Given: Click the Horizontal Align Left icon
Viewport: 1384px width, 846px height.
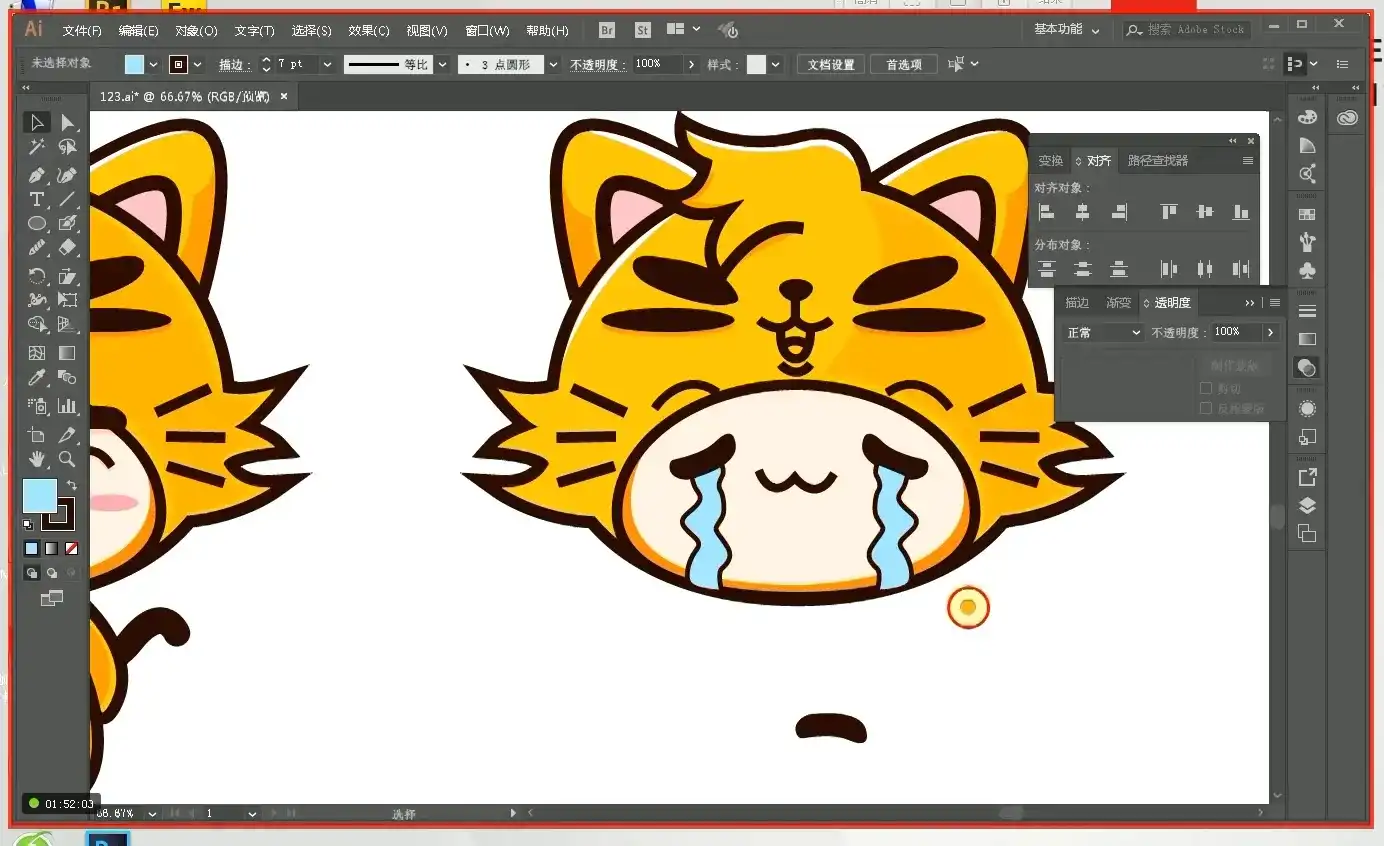Looking at the screenshot, I should 1047,212.
